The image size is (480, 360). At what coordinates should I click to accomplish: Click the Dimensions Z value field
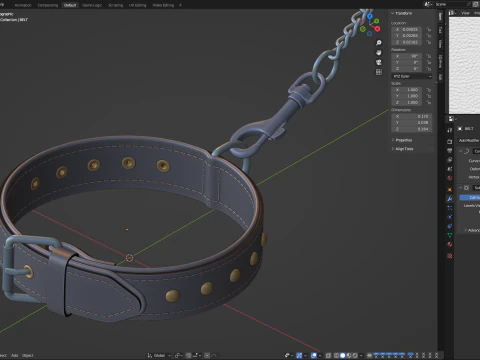click(x=412, y=129)
